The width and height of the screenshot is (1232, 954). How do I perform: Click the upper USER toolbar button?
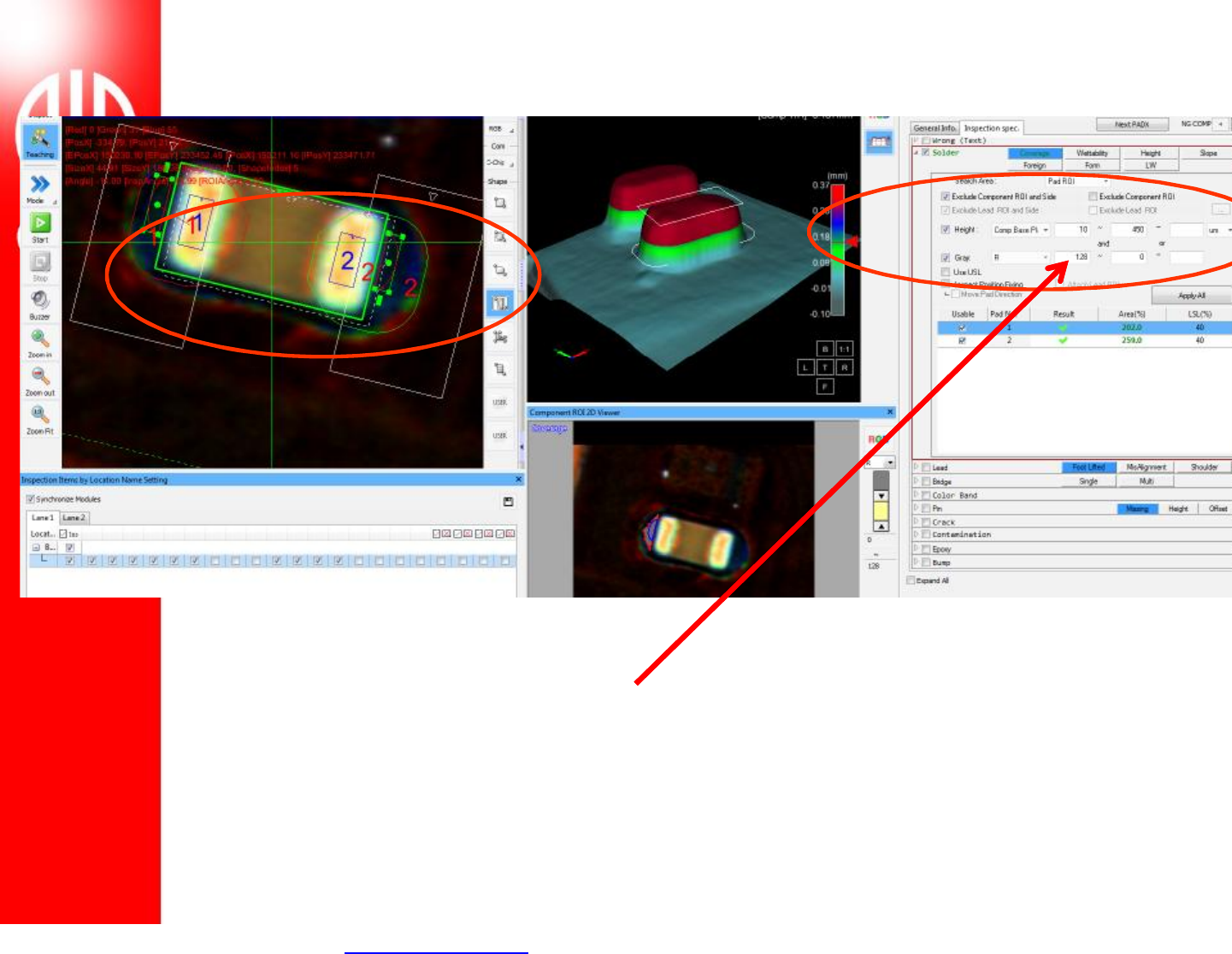pyautogui.click(x=500, y=402)
